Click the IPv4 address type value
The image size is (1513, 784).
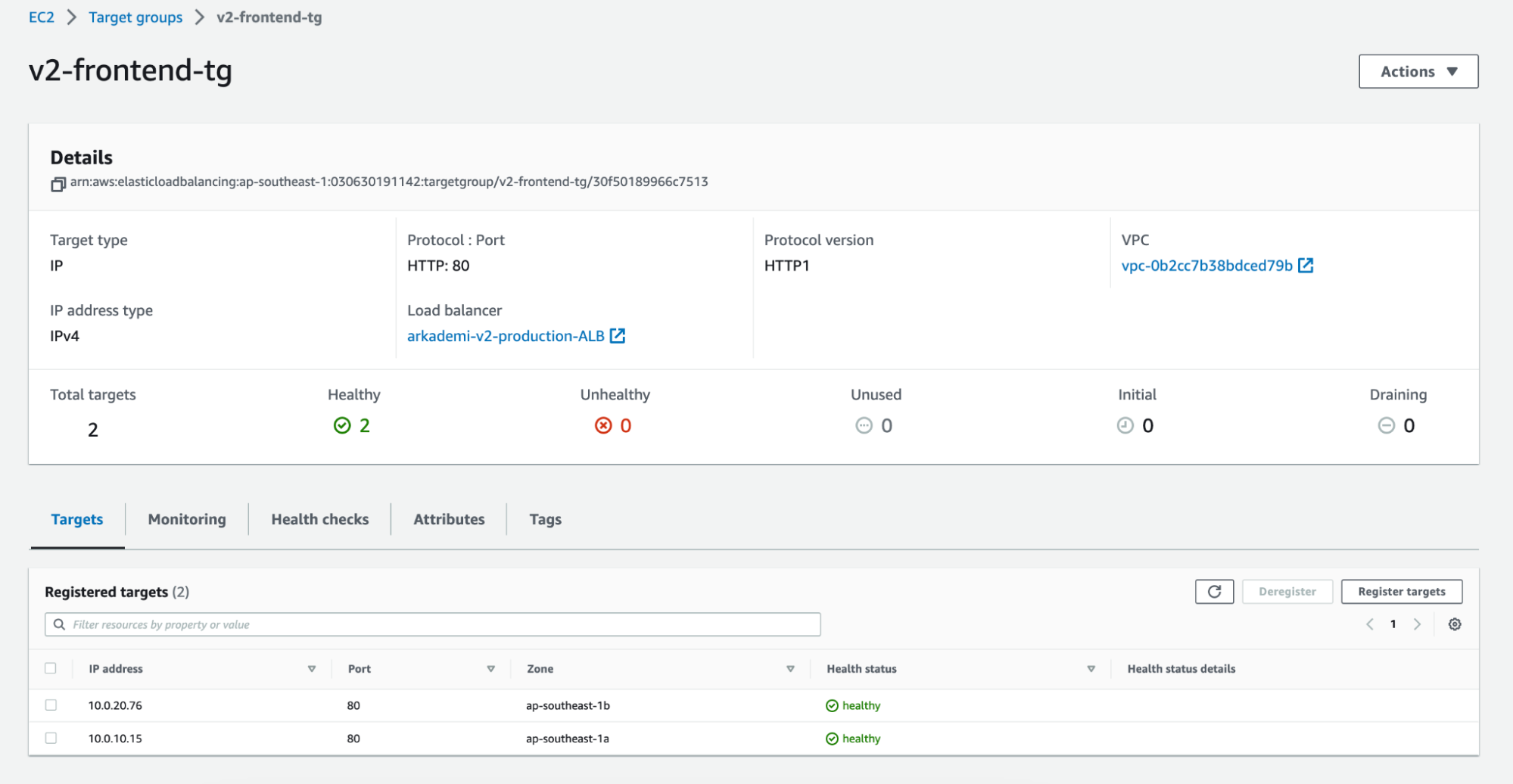pos(64,336)
